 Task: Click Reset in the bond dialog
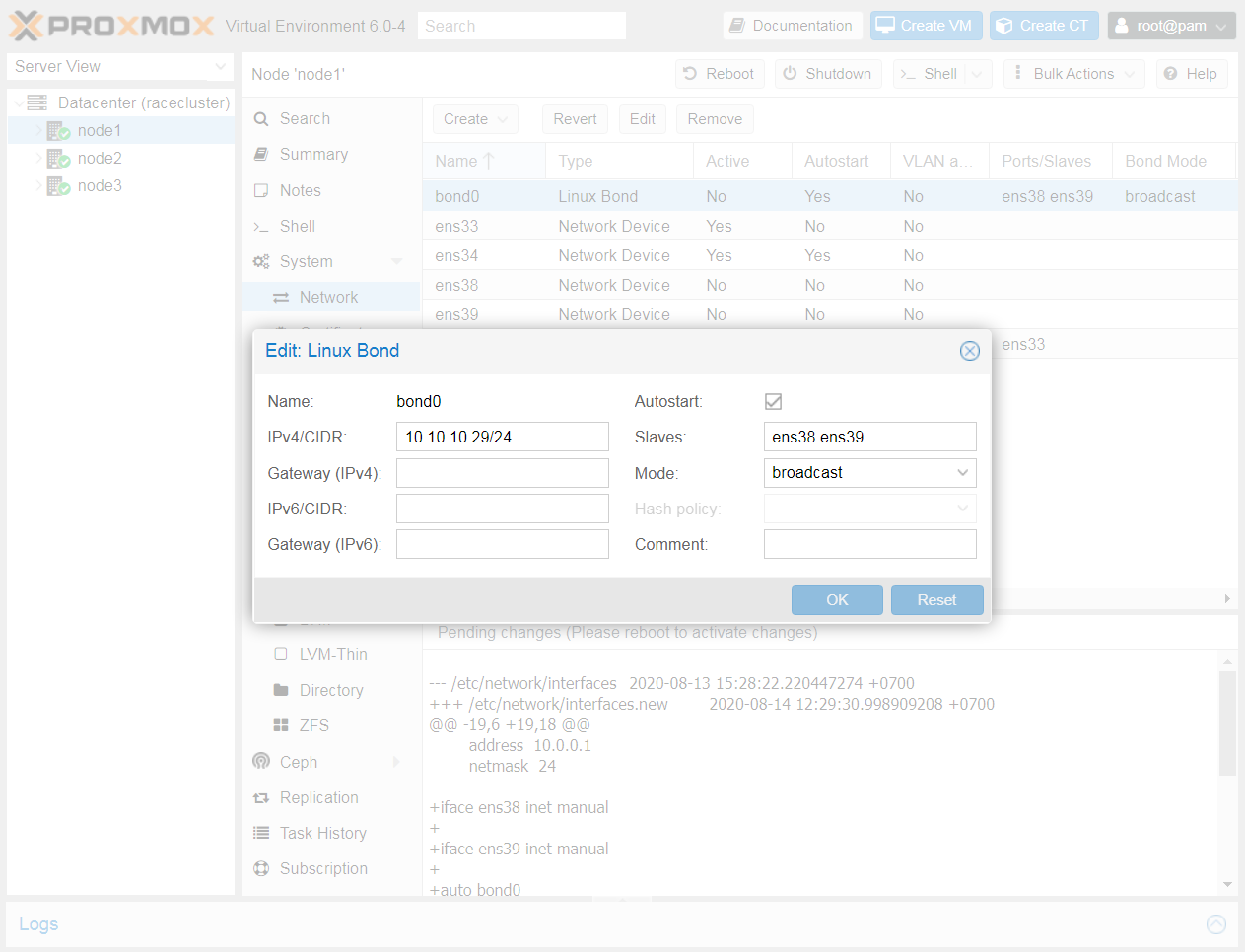pos(936,600)
